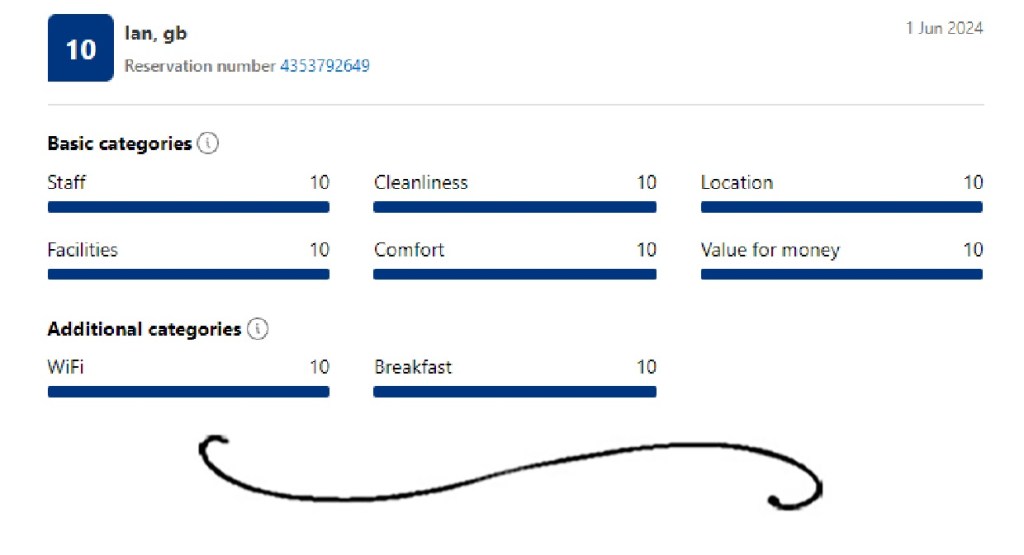Click the Value for money progress bar
Screen dimensions: 1024x555
click(841, 274)
